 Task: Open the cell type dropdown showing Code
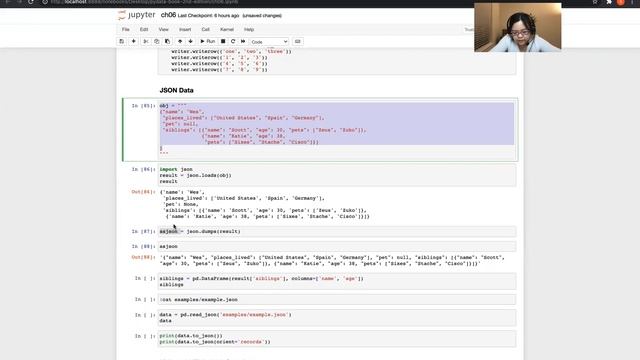(x=269, y=42)
